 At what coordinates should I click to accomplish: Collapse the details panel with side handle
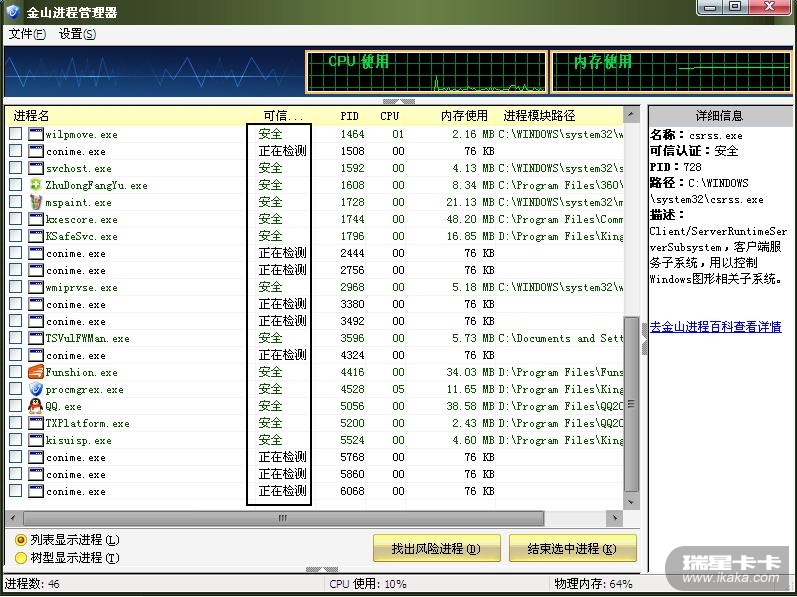pos(645,338)
